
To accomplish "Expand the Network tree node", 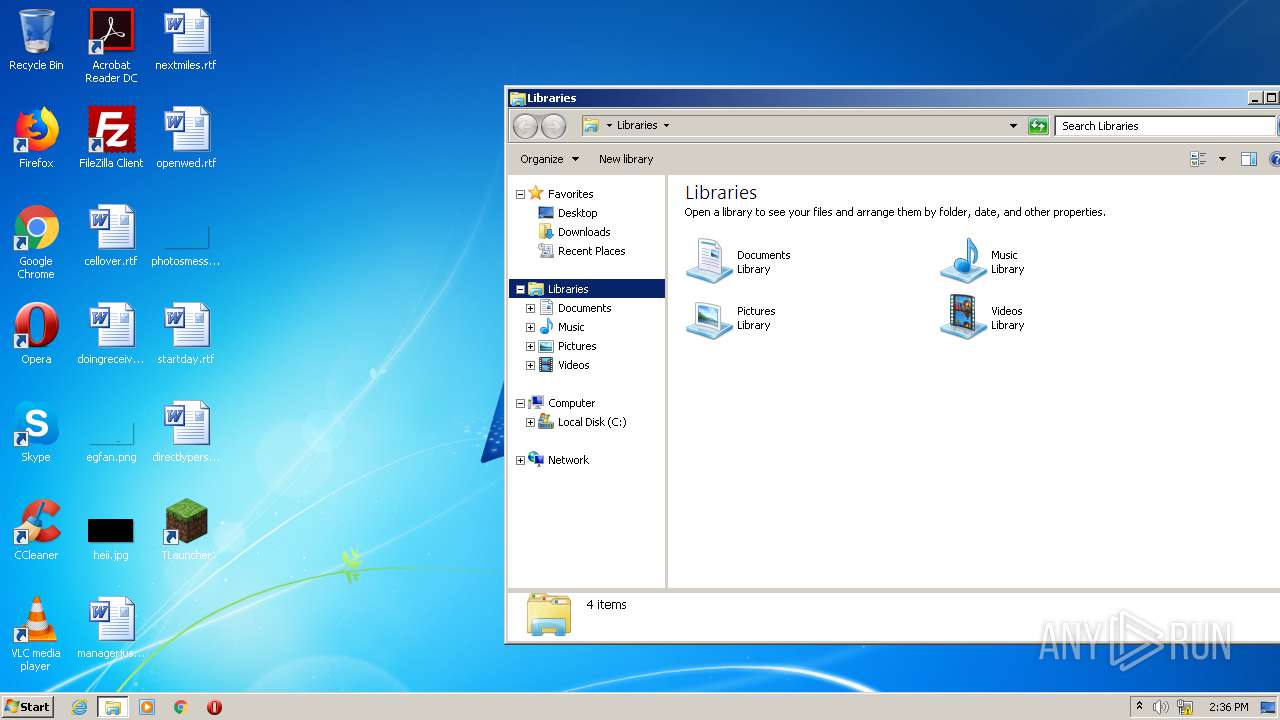I will (520, 460).
